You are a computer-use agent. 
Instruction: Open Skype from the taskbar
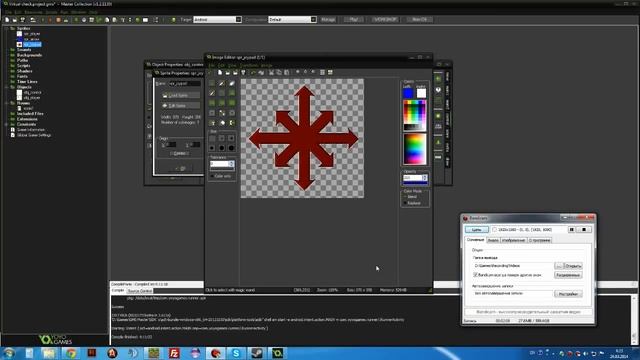point(236,353)
